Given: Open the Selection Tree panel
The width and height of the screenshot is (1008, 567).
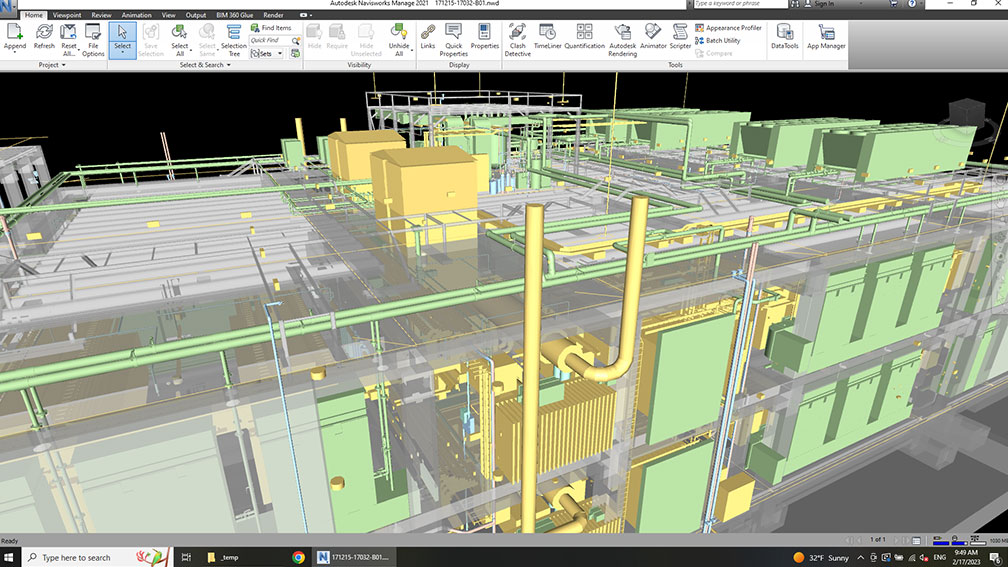Looking at the screenshot, I should coord(234,40).
